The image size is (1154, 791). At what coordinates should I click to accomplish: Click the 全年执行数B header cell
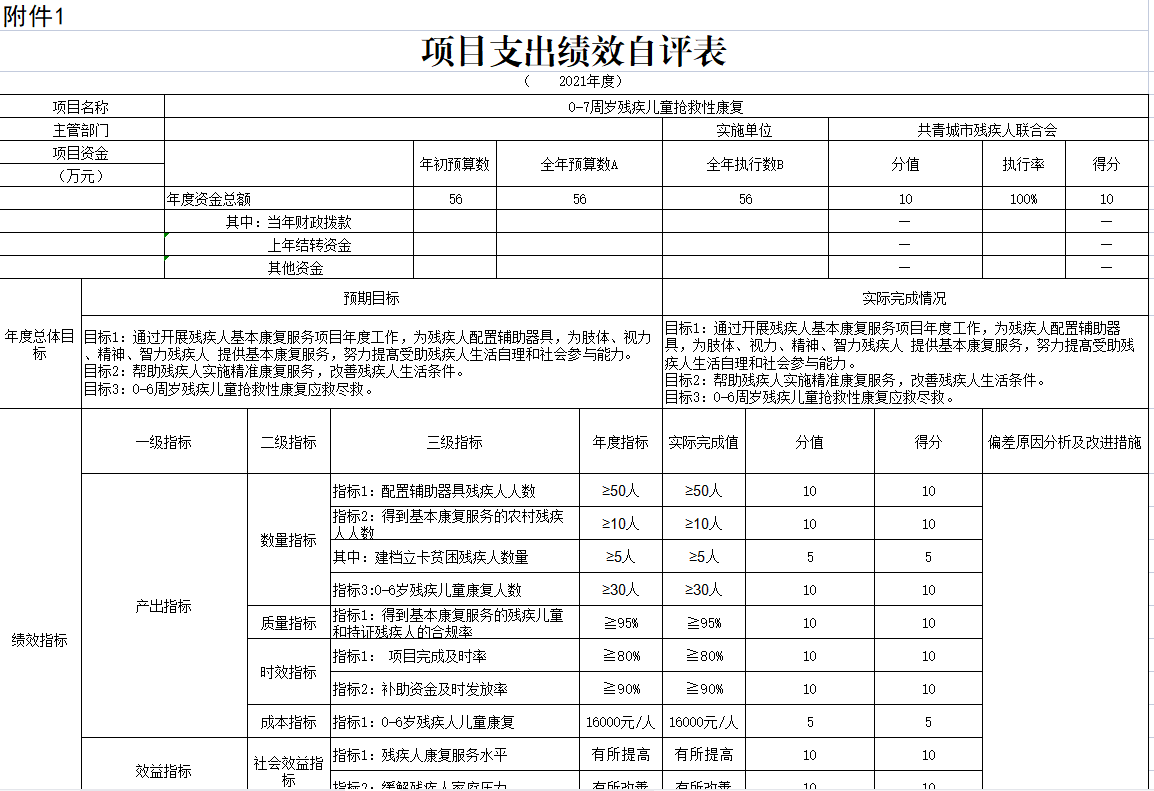tap(745, 164)
